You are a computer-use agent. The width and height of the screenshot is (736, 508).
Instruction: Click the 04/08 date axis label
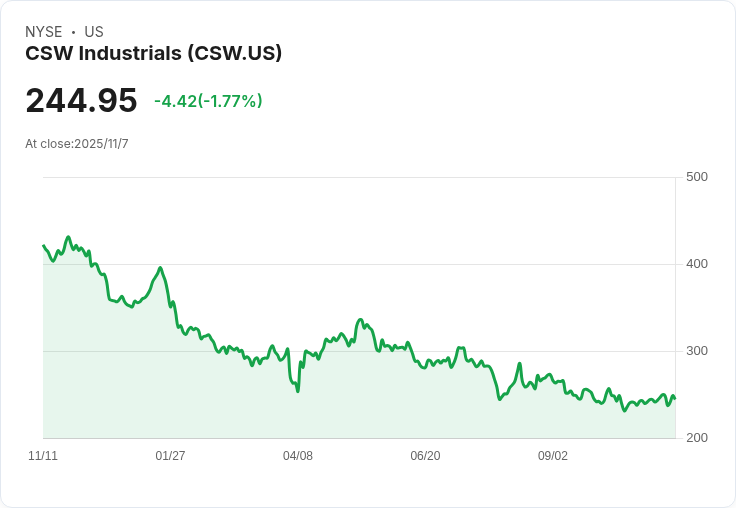coord(298,456)
